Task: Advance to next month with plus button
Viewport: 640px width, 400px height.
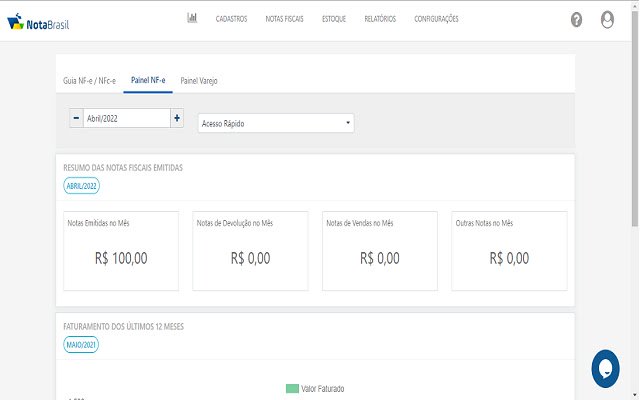Action: 177,118
